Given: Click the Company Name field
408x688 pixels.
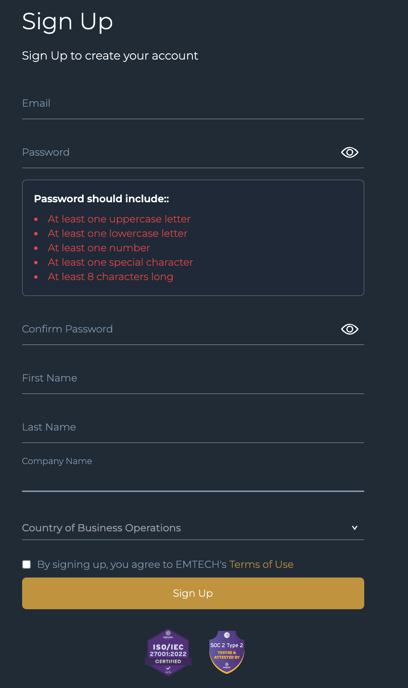Looking at the screenshot, I should (x=193, y=474).
